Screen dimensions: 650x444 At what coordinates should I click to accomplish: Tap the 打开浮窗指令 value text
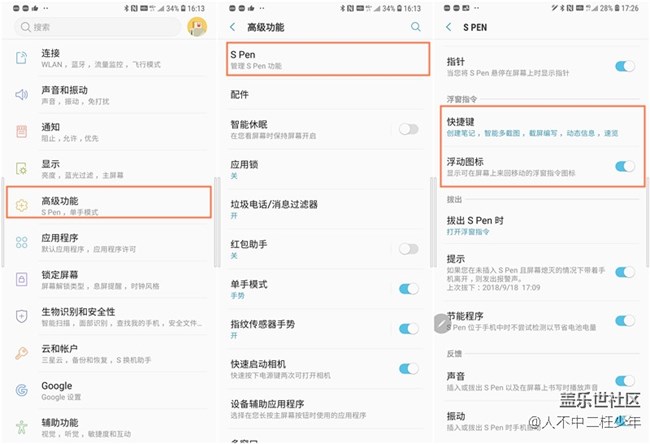(468, 232)
